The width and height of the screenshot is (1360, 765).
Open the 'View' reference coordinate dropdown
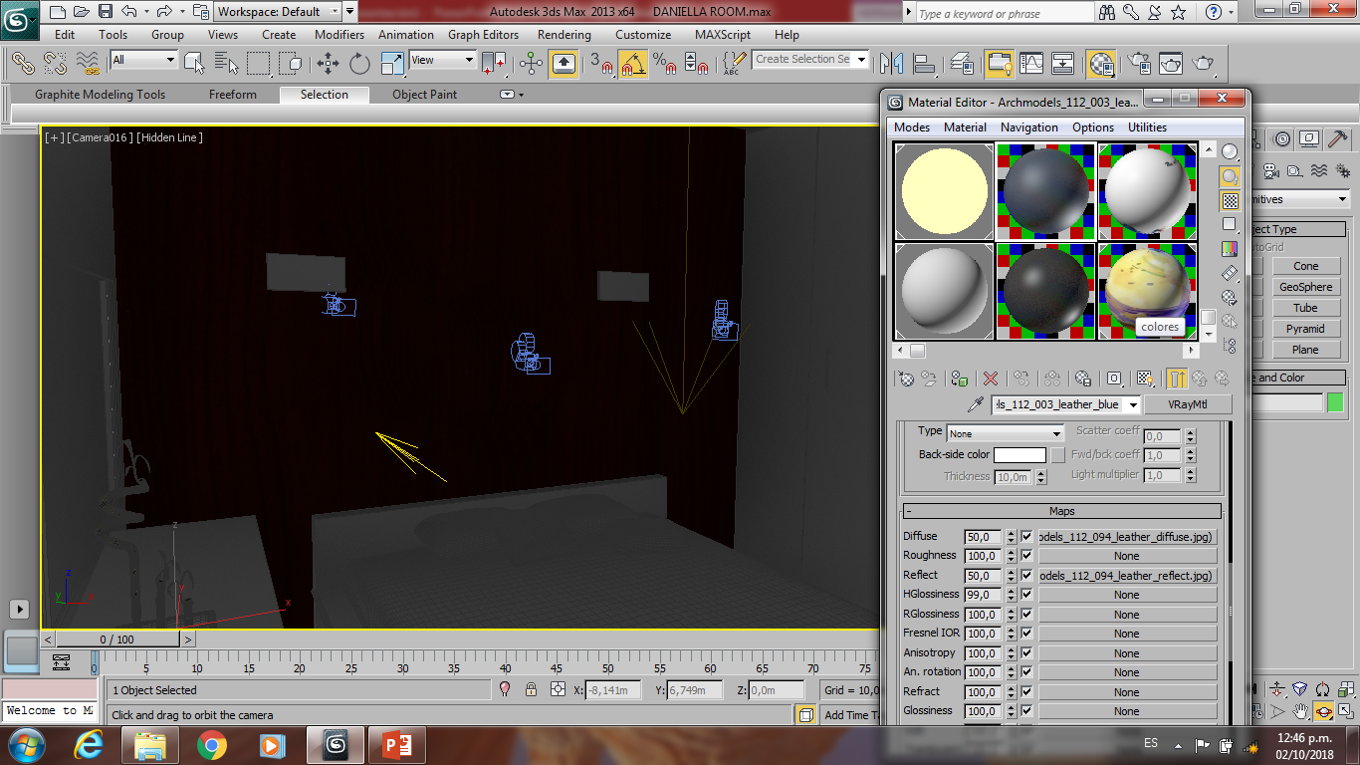(x=442, y=60)
